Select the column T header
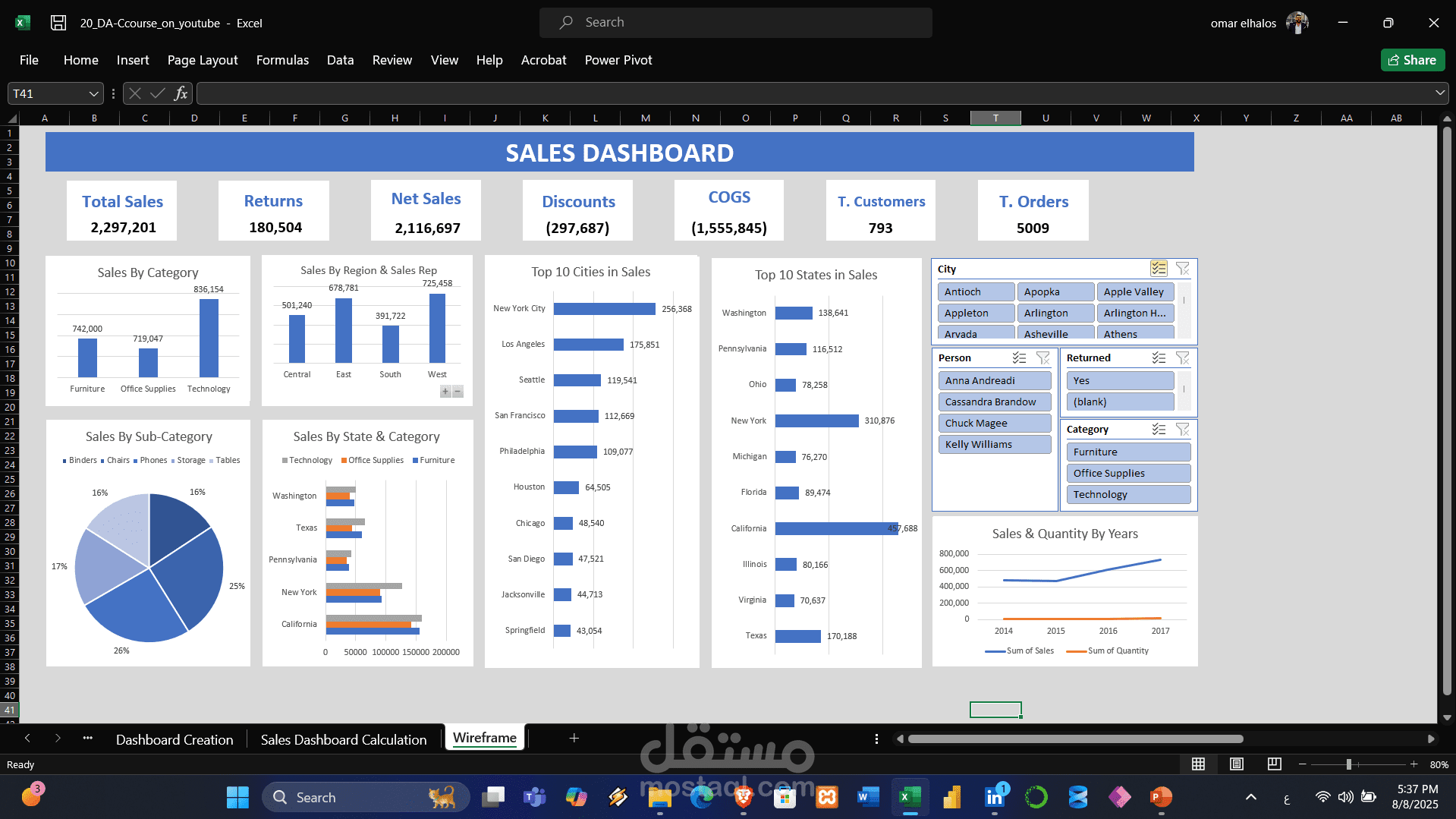This screenshot has height=819, width=1456. click(995, 118)
